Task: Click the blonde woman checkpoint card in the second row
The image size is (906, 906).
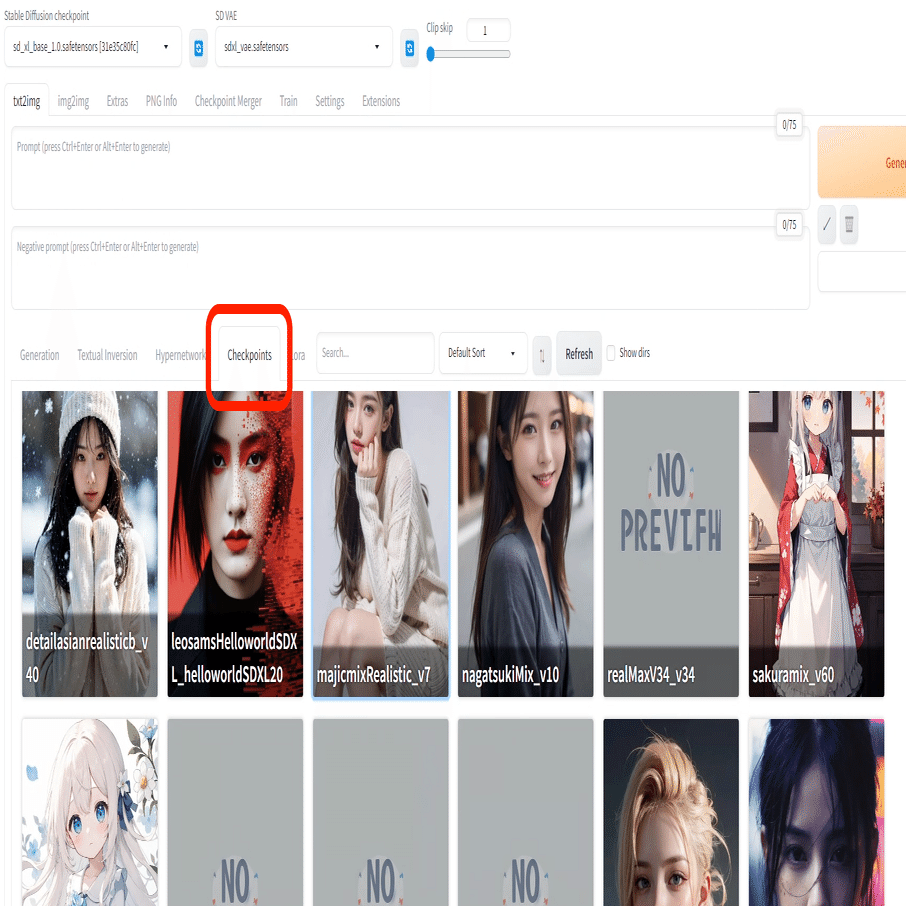Action: pos(671,812)
